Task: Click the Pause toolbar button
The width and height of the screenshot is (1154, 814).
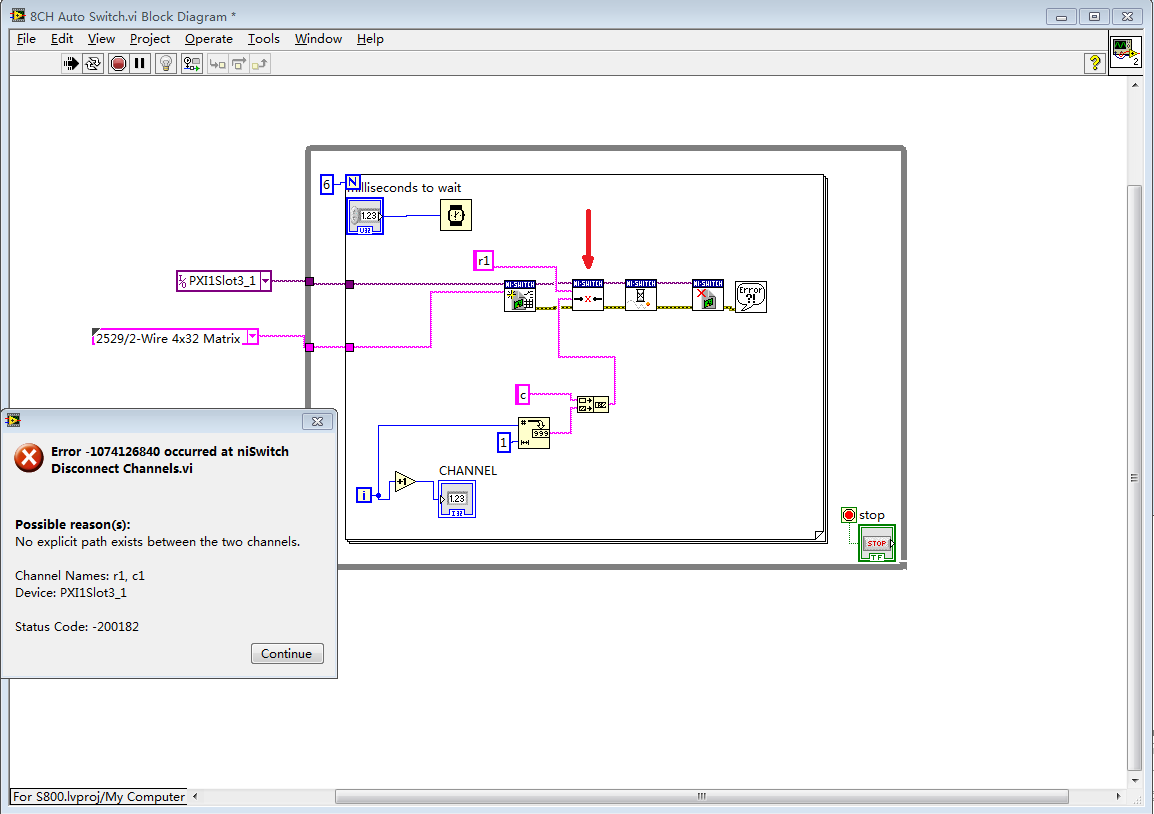Action: click(x=139, y=64)
